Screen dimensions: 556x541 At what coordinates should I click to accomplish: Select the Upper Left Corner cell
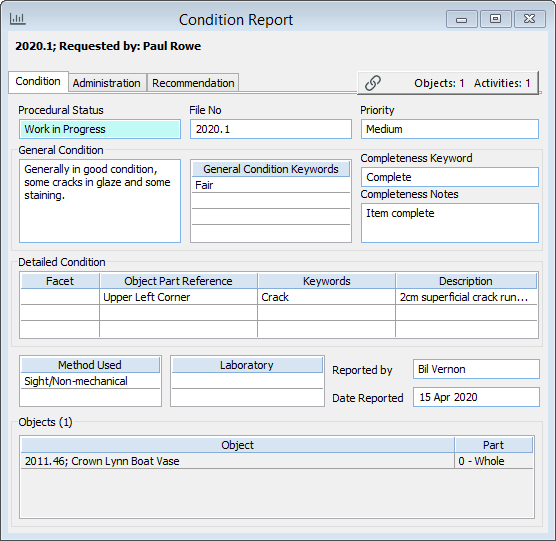pos(178,297)
